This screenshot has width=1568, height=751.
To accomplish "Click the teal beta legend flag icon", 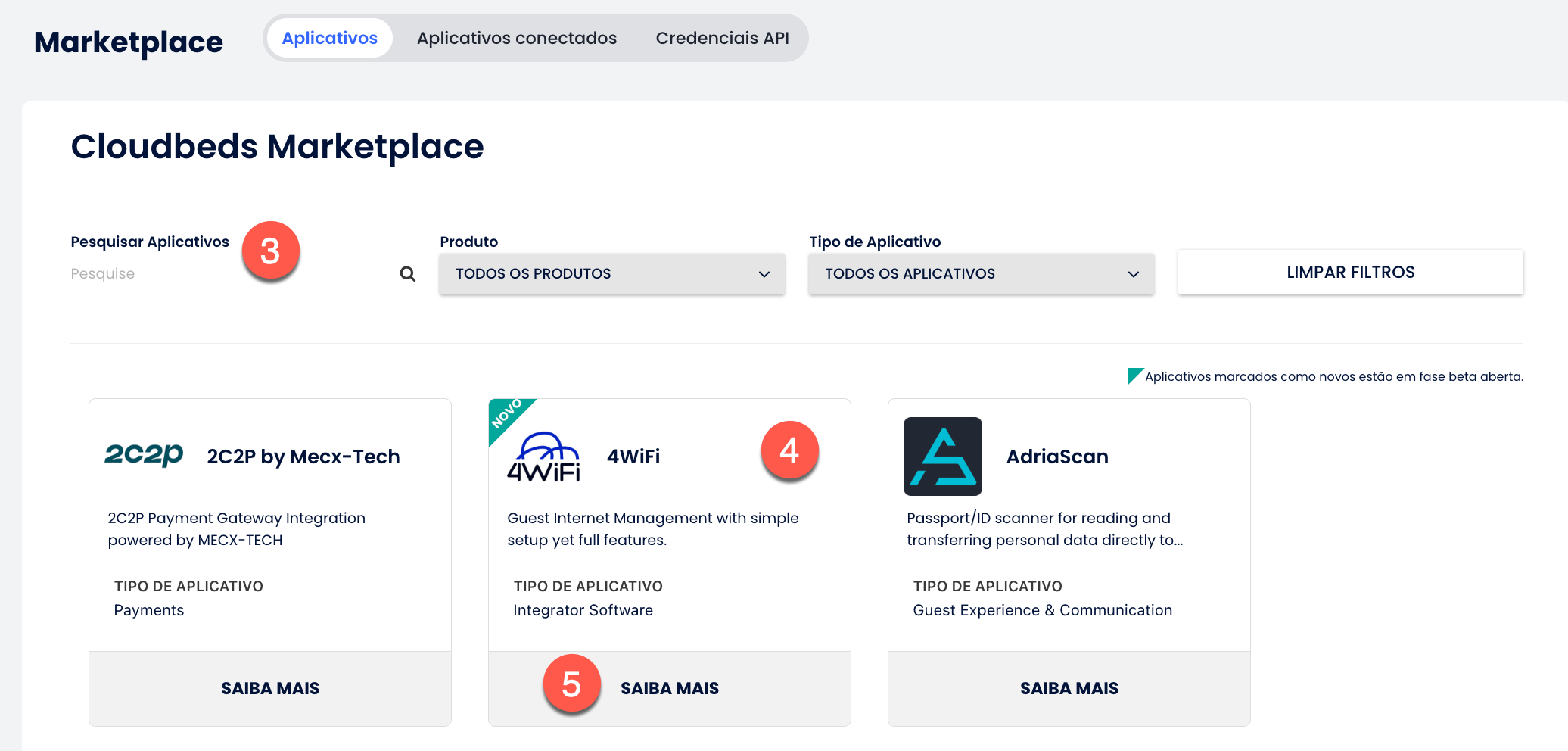I will 1134,375.
